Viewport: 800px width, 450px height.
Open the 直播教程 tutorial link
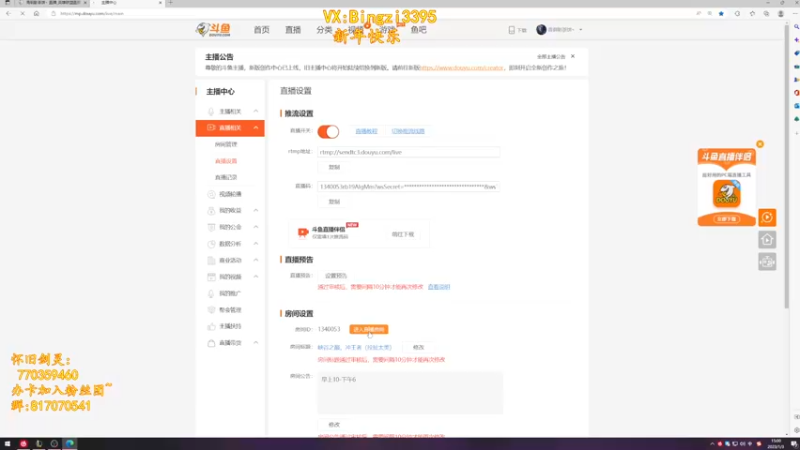tap(366, 131)
